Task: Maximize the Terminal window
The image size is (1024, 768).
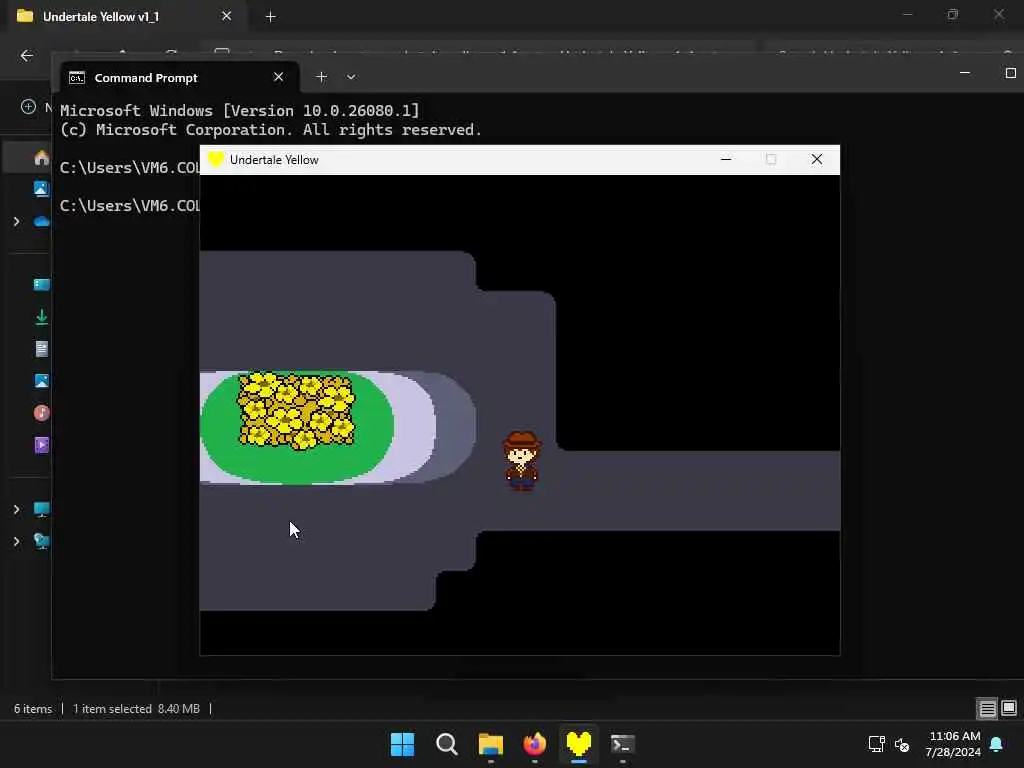Action: [x=1010, y=72]
